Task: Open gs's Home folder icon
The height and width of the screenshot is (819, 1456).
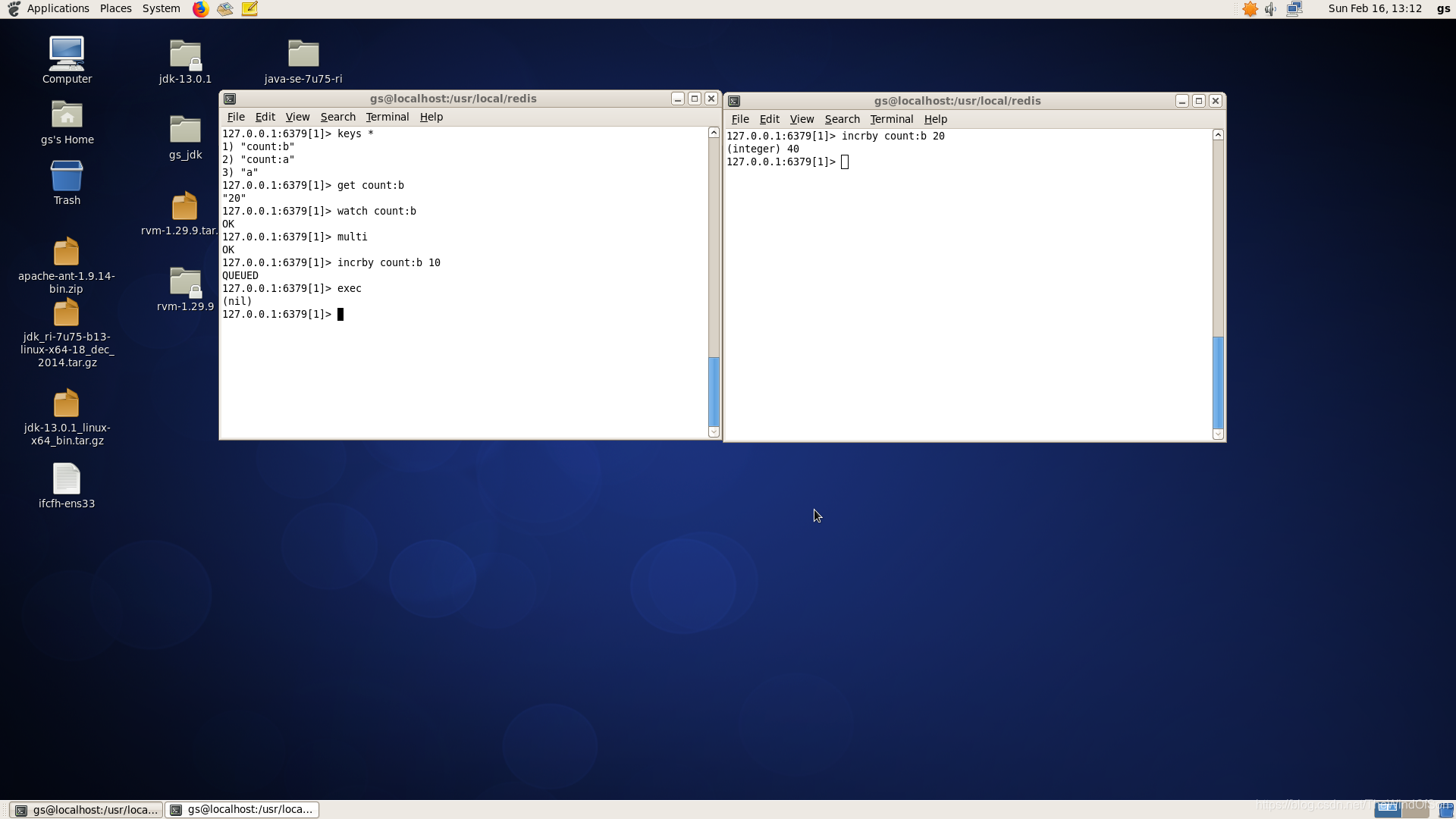Action: click(67, 115)
